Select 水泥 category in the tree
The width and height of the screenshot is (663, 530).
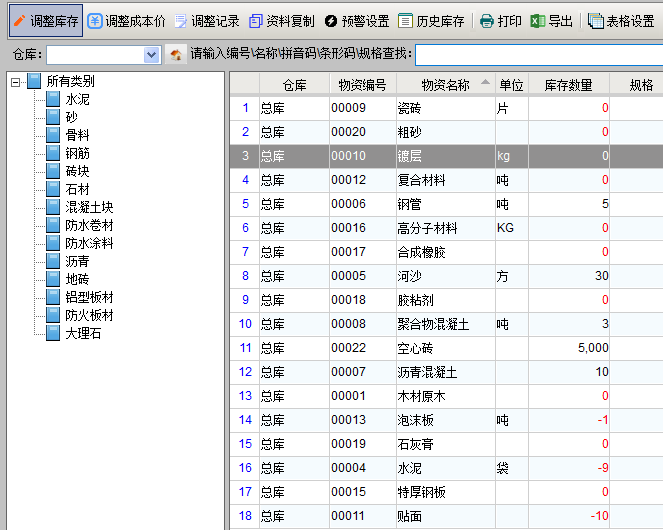coord(77,99)
